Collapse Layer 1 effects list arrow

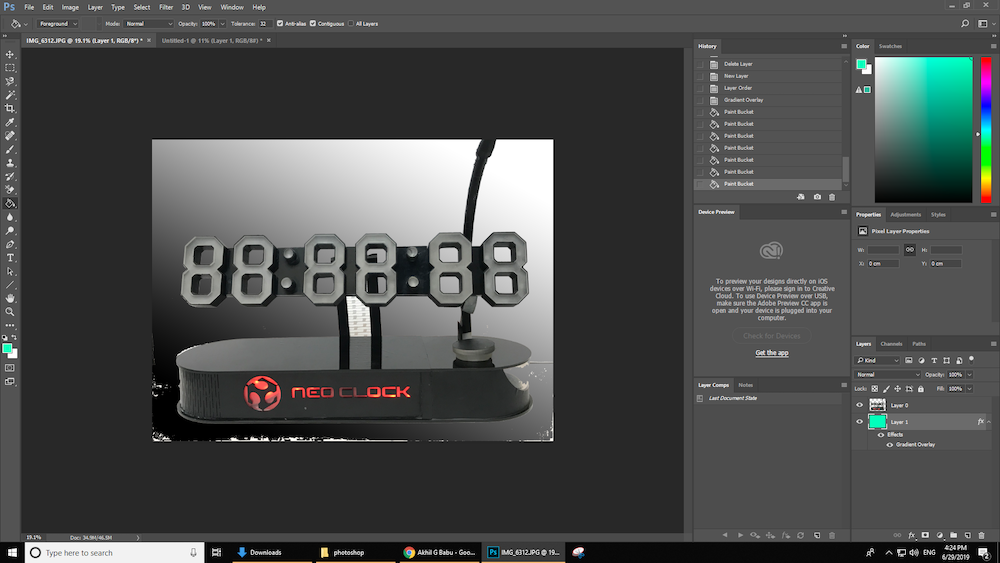point(989,421)
